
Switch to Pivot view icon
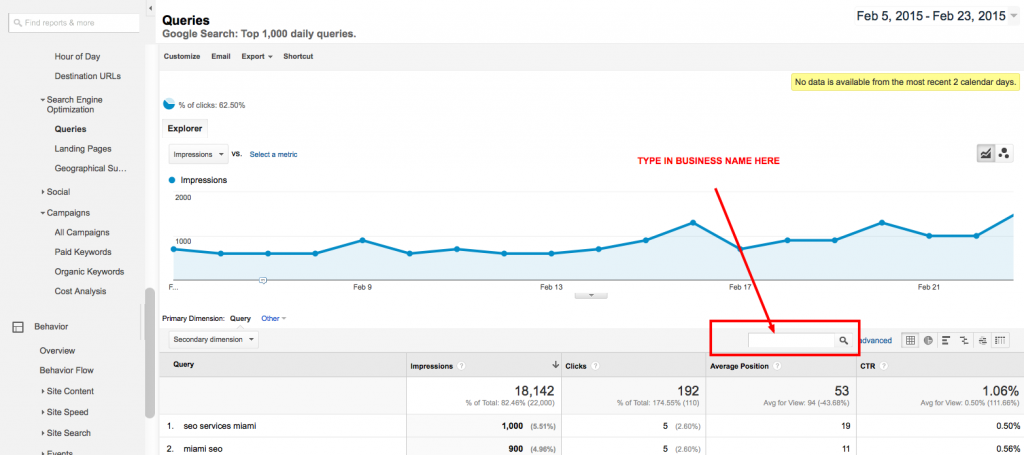coord(1000,340)
